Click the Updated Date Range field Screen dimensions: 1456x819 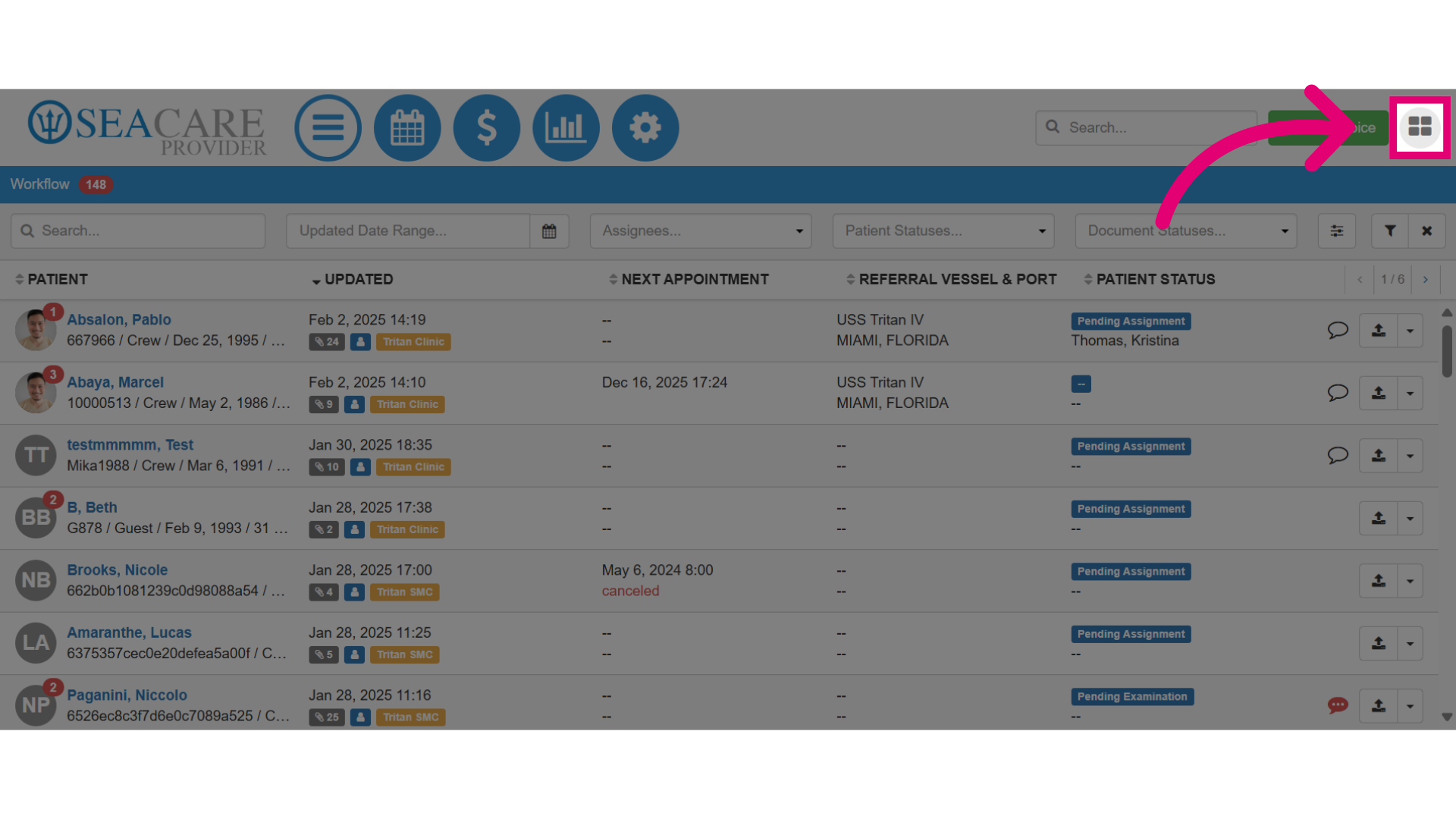(408, 231)
